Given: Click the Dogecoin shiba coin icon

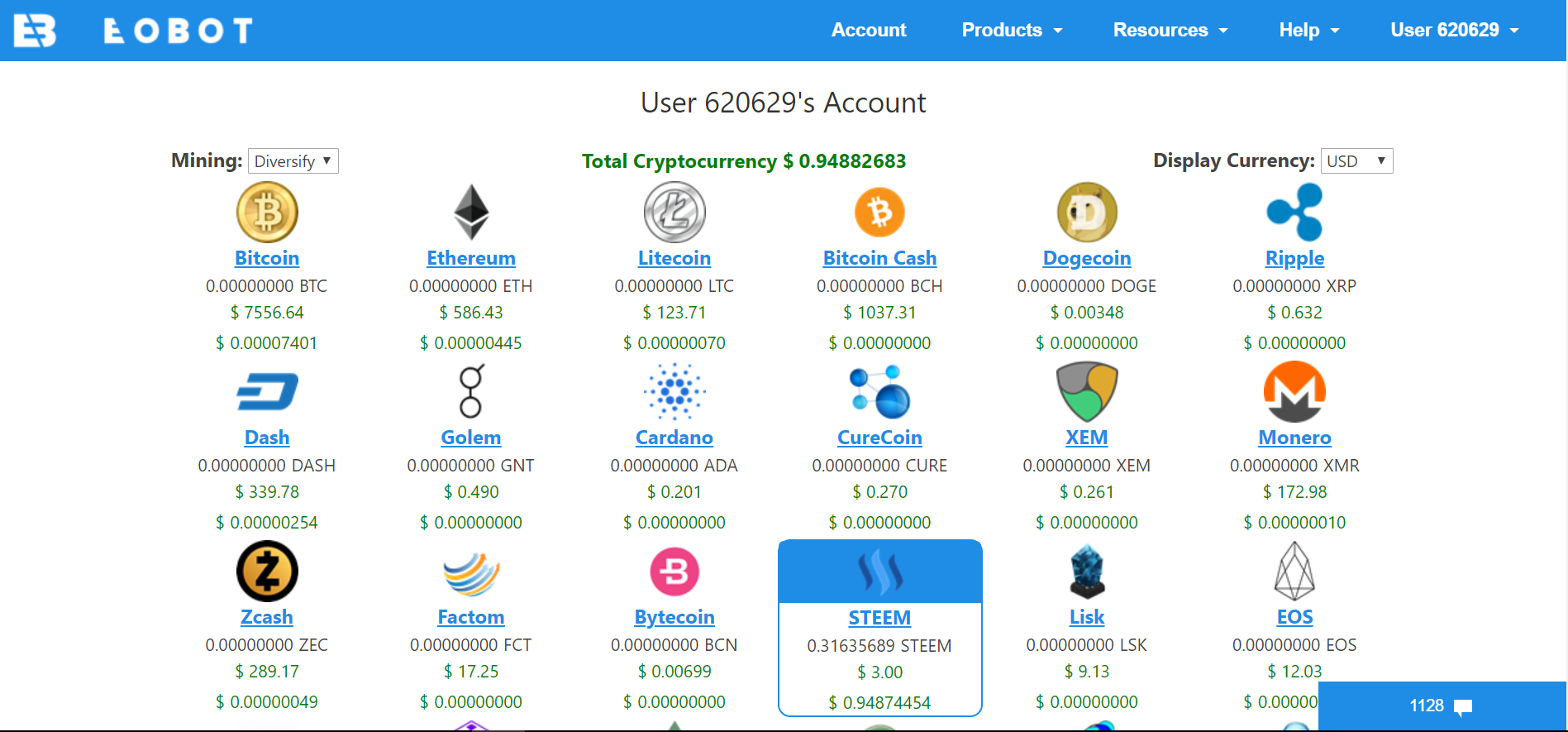Looking at the screenshot, I should (1087, 212).
